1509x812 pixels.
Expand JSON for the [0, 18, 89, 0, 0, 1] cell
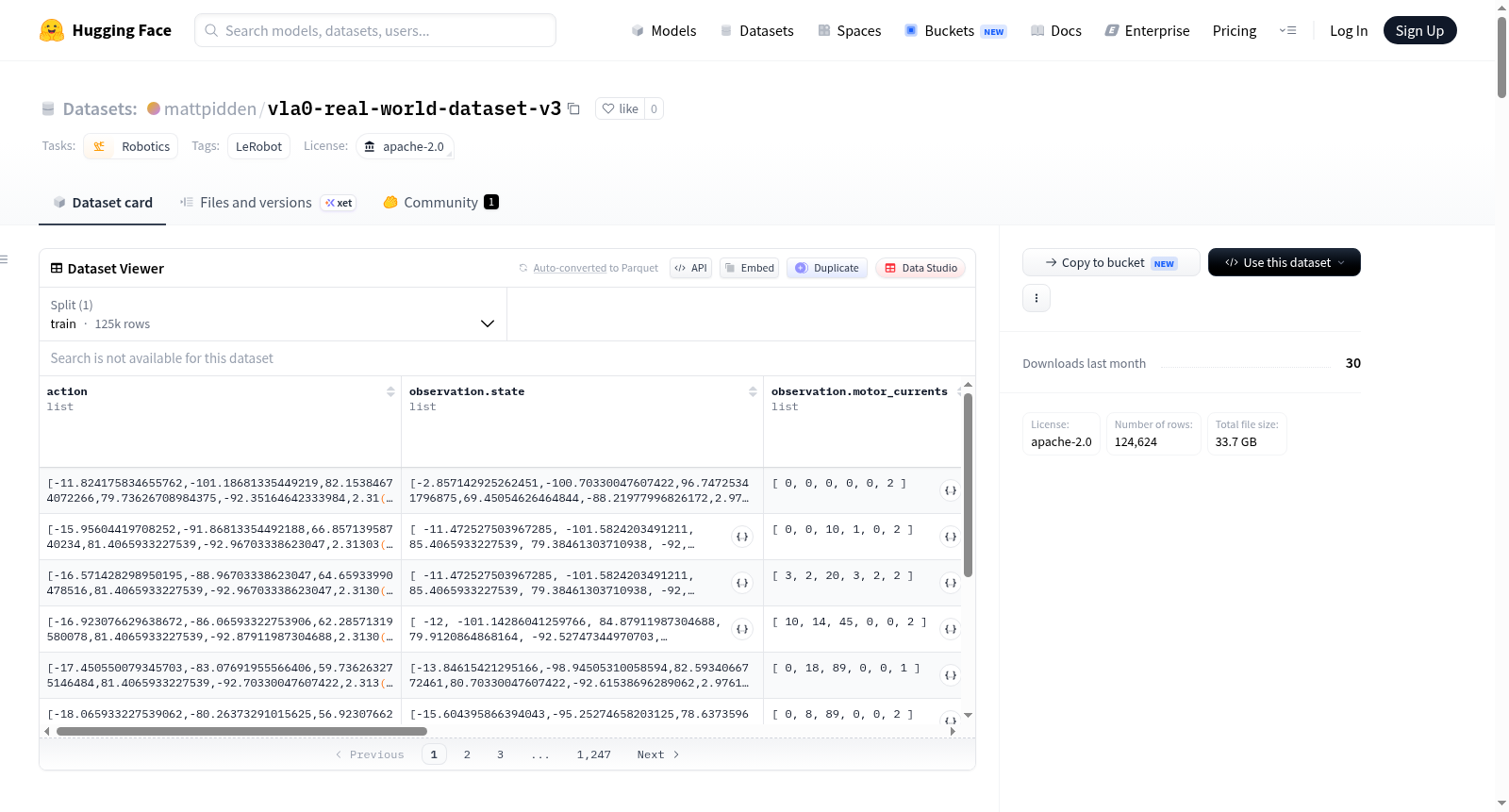tap(951, 675)
